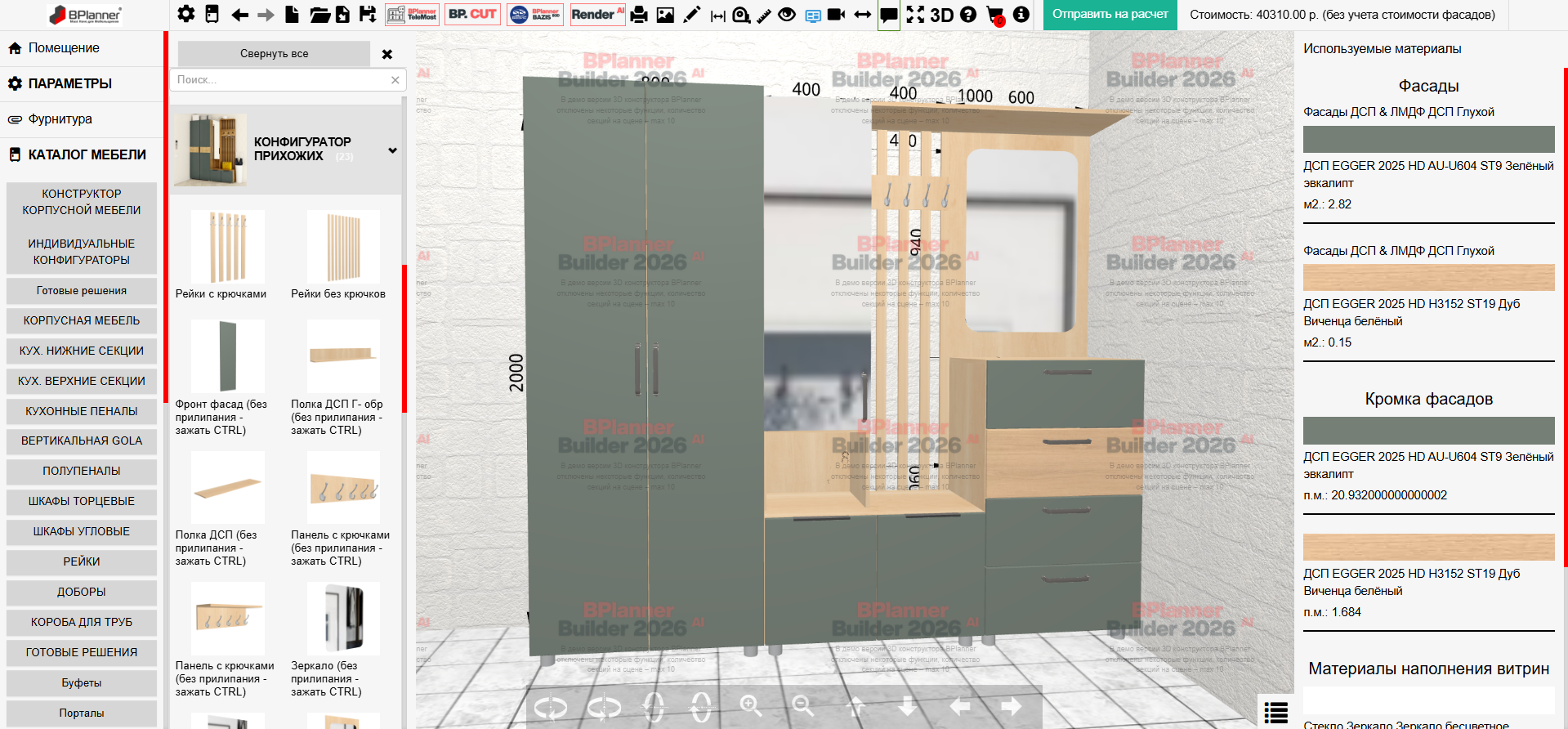Move camera up with the arrow

856,706
